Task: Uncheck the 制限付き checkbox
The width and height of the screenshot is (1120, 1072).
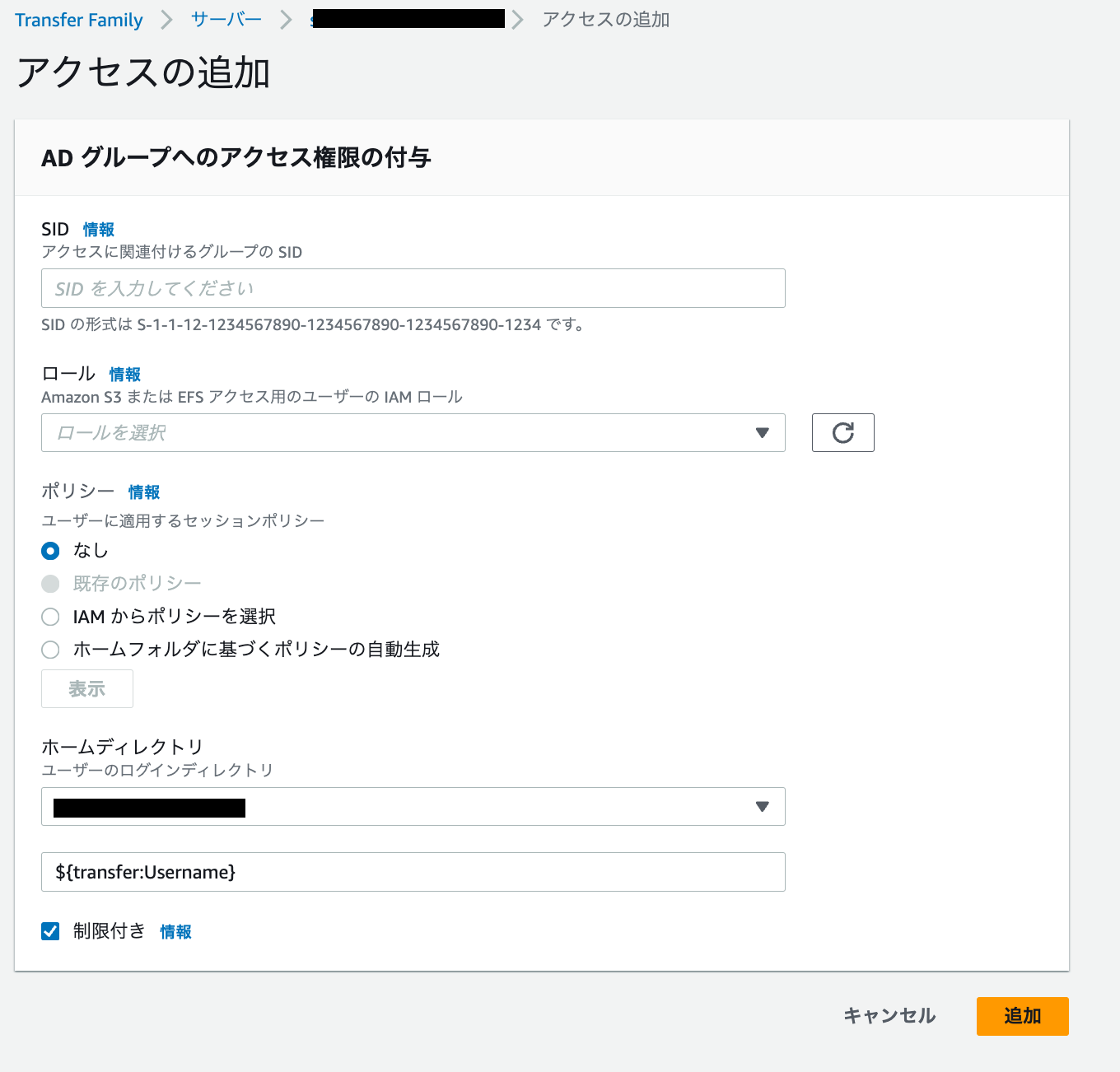Action: coord(50,930)
